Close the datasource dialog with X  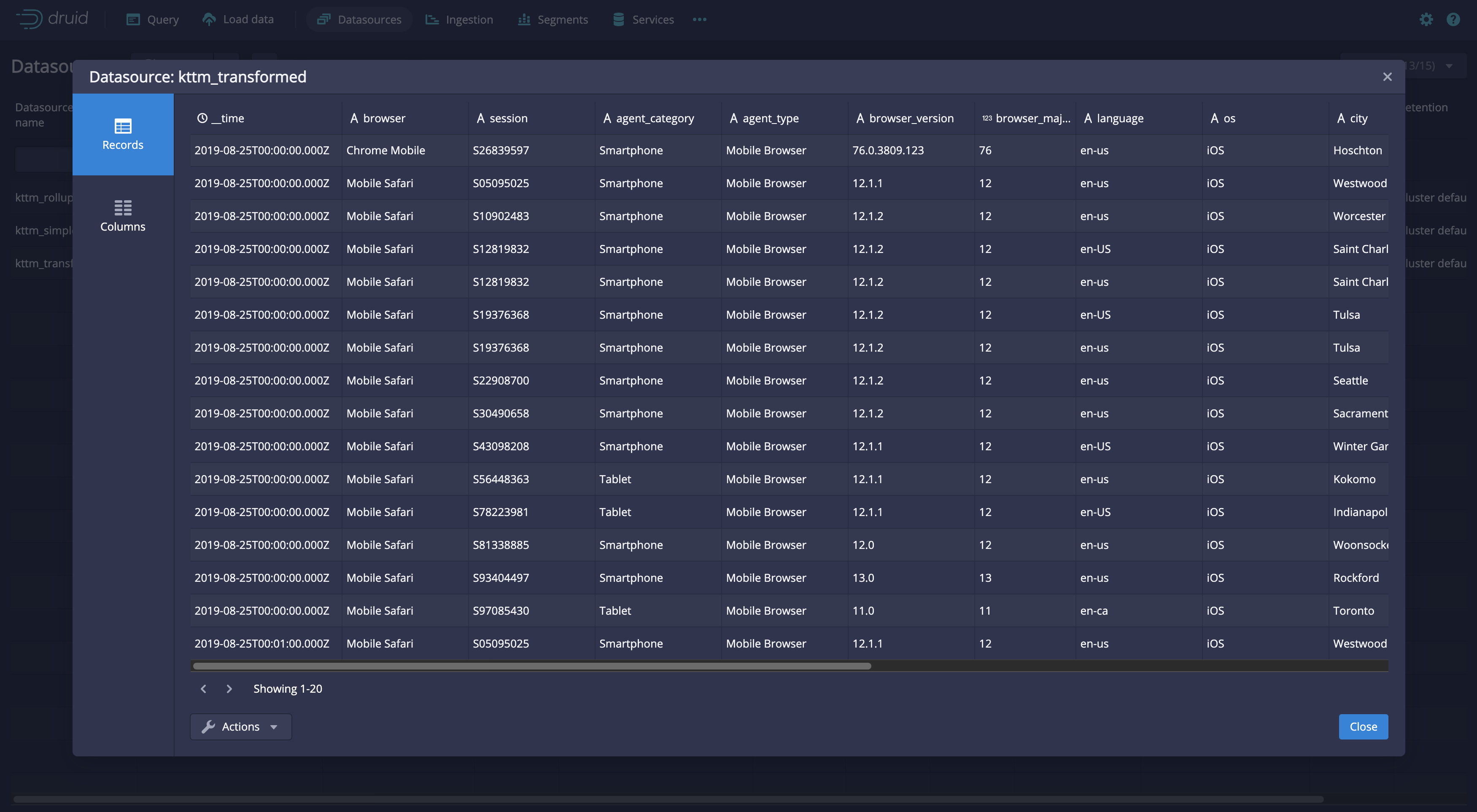[1387, 77]
